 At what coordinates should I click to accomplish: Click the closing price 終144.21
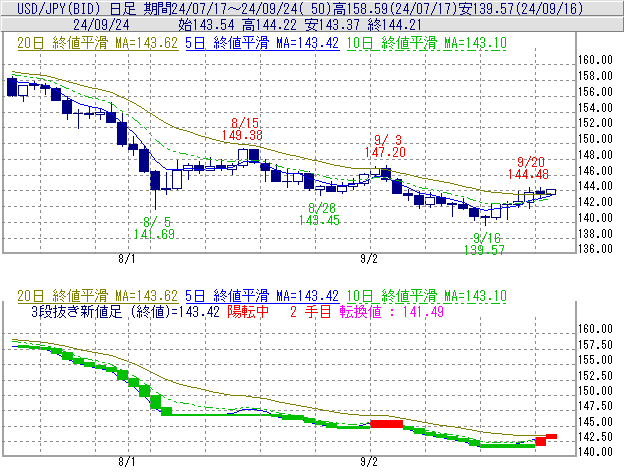click(x=395, y=25)
